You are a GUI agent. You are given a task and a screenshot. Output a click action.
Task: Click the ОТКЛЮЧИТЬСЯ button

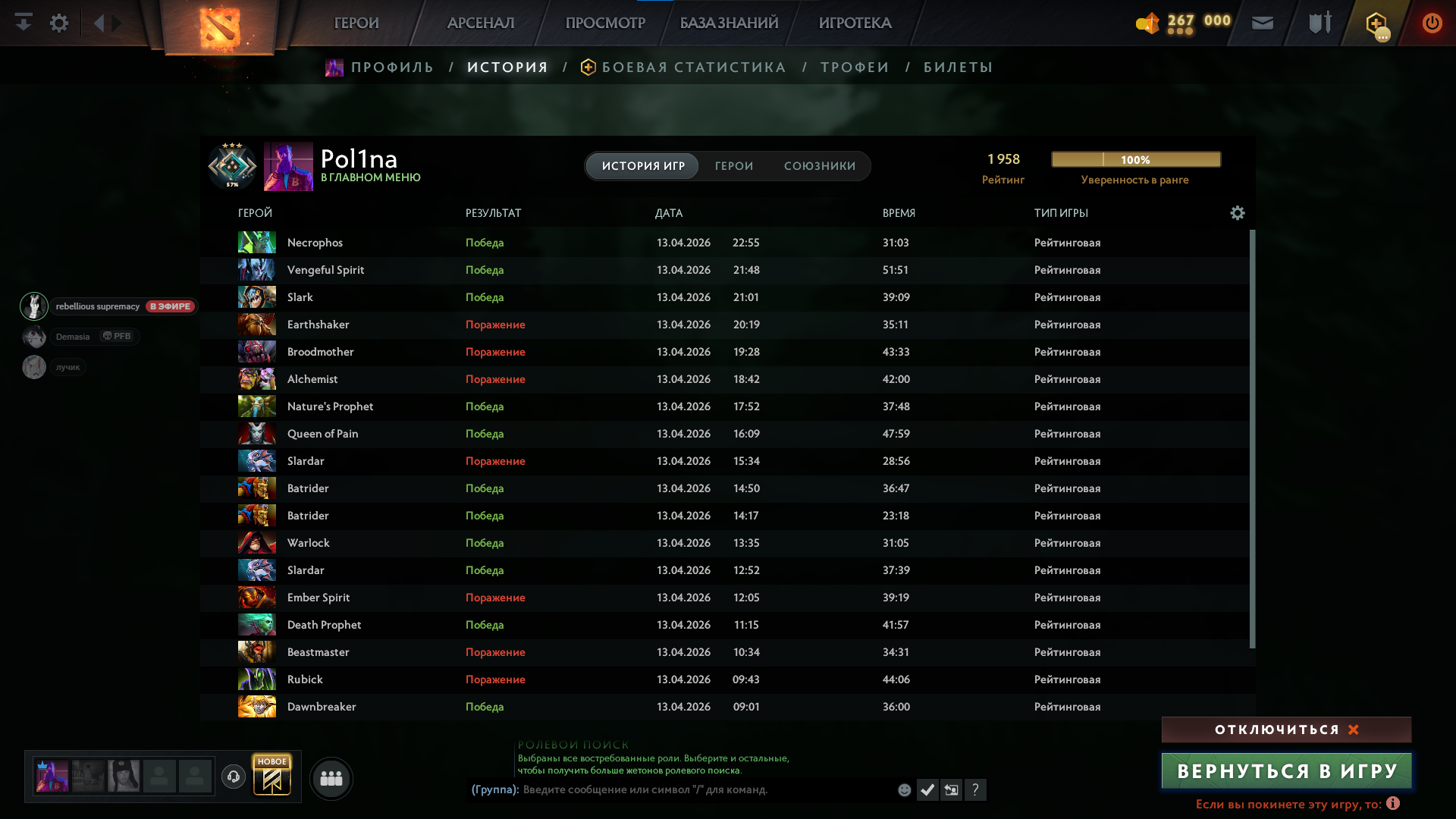(1286, 730)
